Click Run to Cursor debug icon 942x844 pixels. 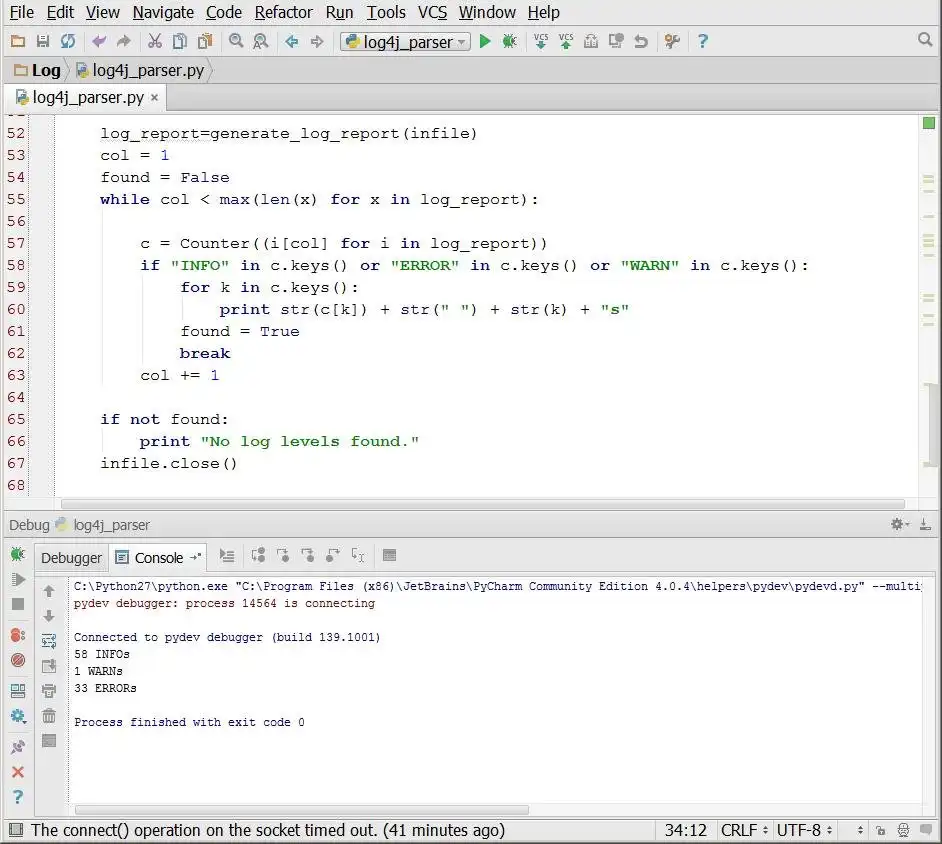pos(358,556)
